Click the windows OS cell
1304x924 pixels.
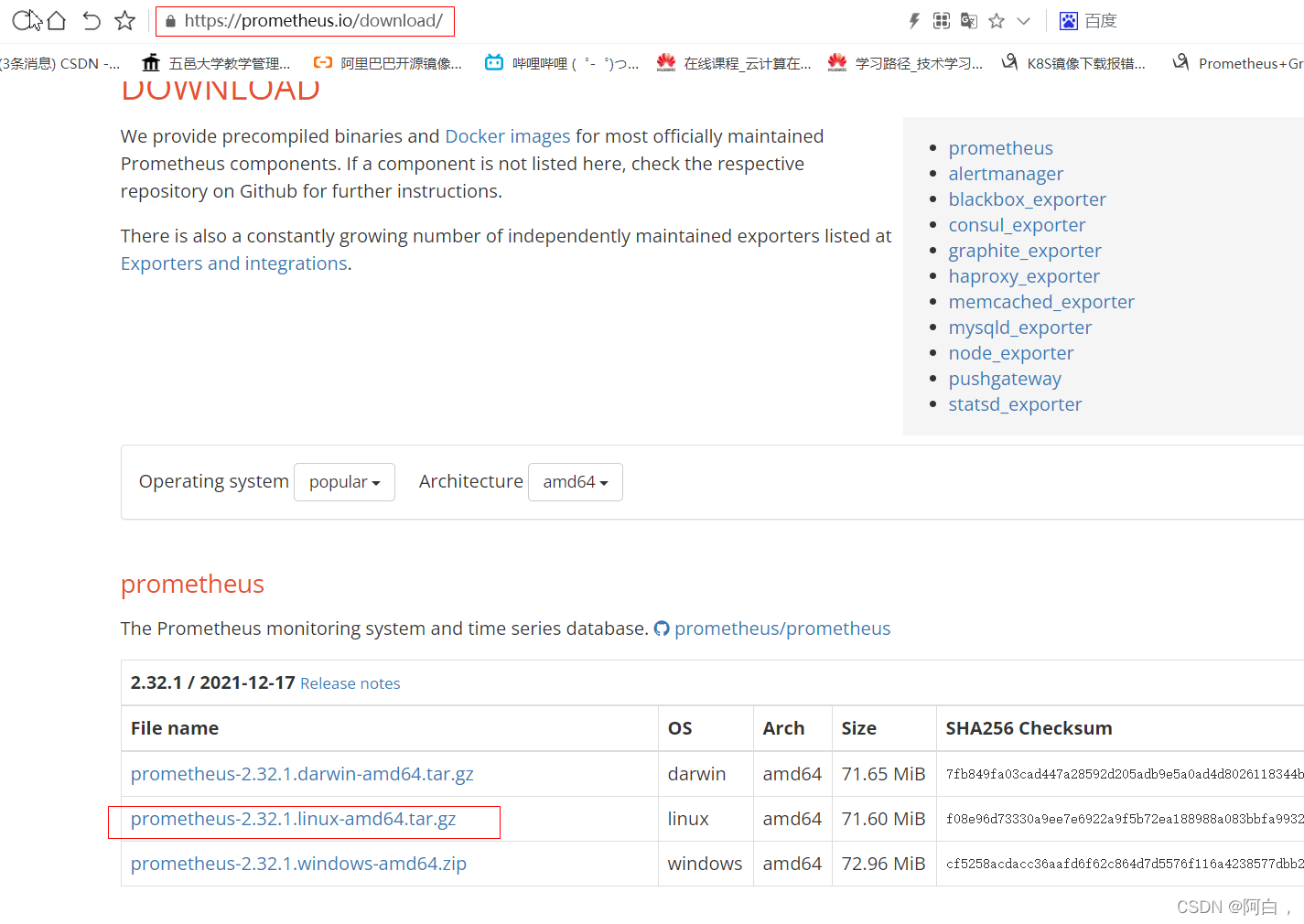click(705, 864)
